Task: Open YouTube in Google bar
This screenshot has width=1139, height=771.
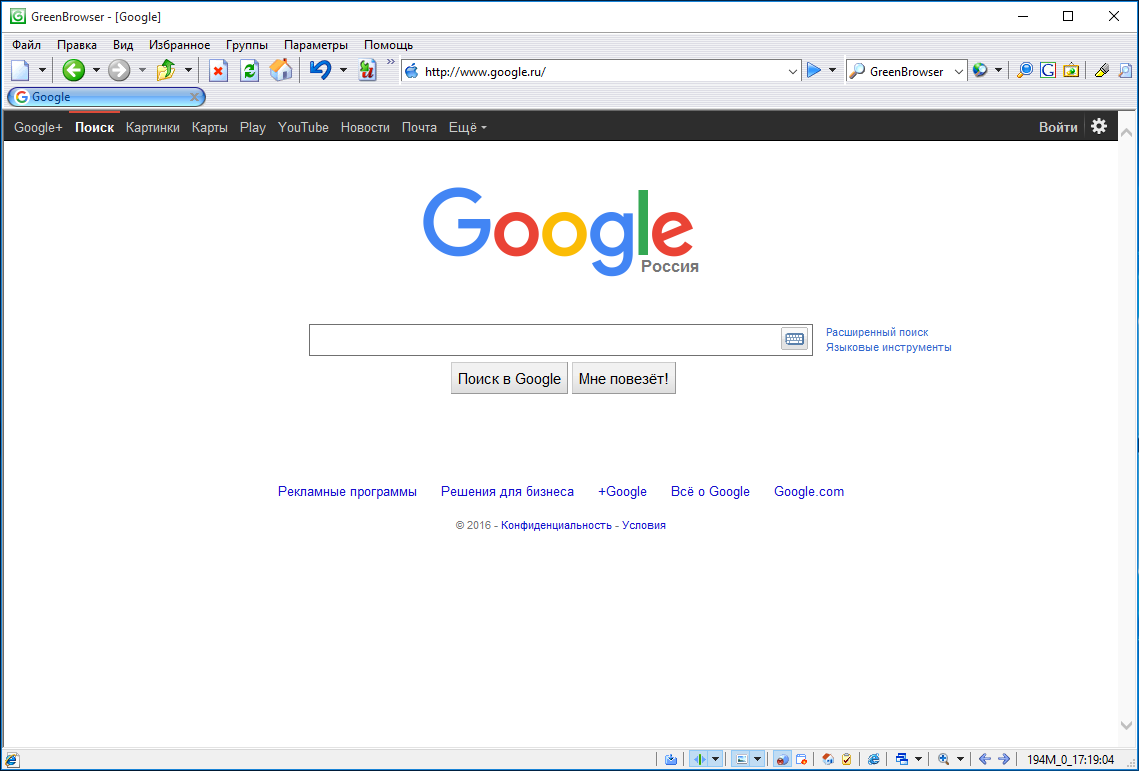Action: coord(303,127)
